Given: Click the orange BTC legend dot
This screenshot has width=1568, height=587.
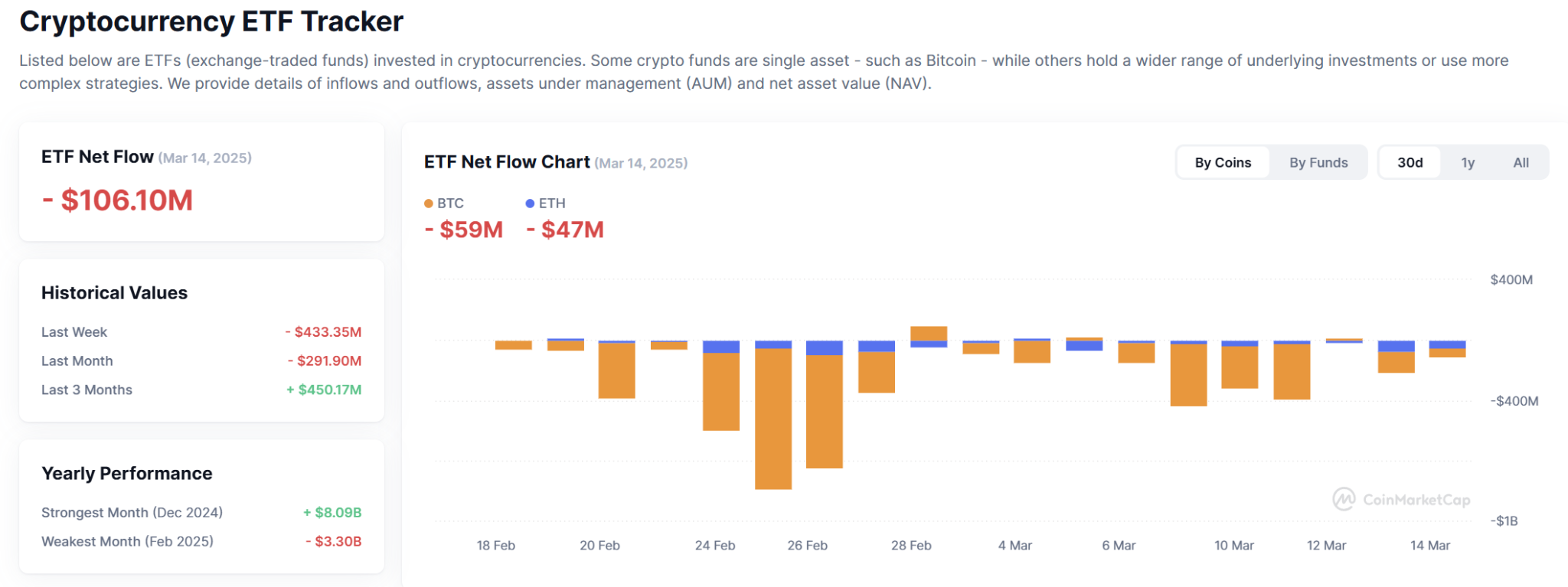Looking at the screenshot, I should (x=429, y=204).
